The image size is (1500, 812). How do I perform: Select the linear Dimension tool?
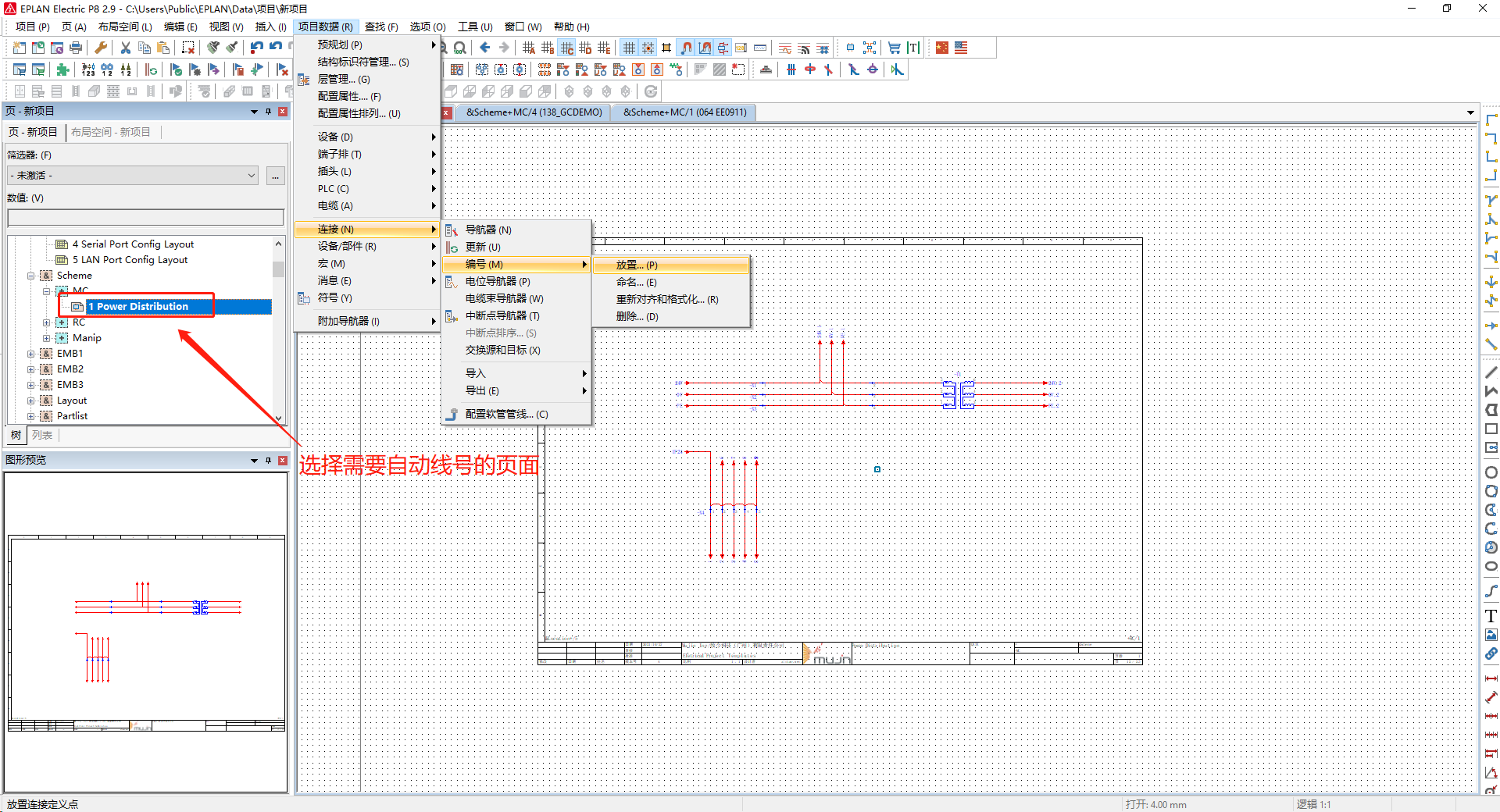tap(1491, 678)
